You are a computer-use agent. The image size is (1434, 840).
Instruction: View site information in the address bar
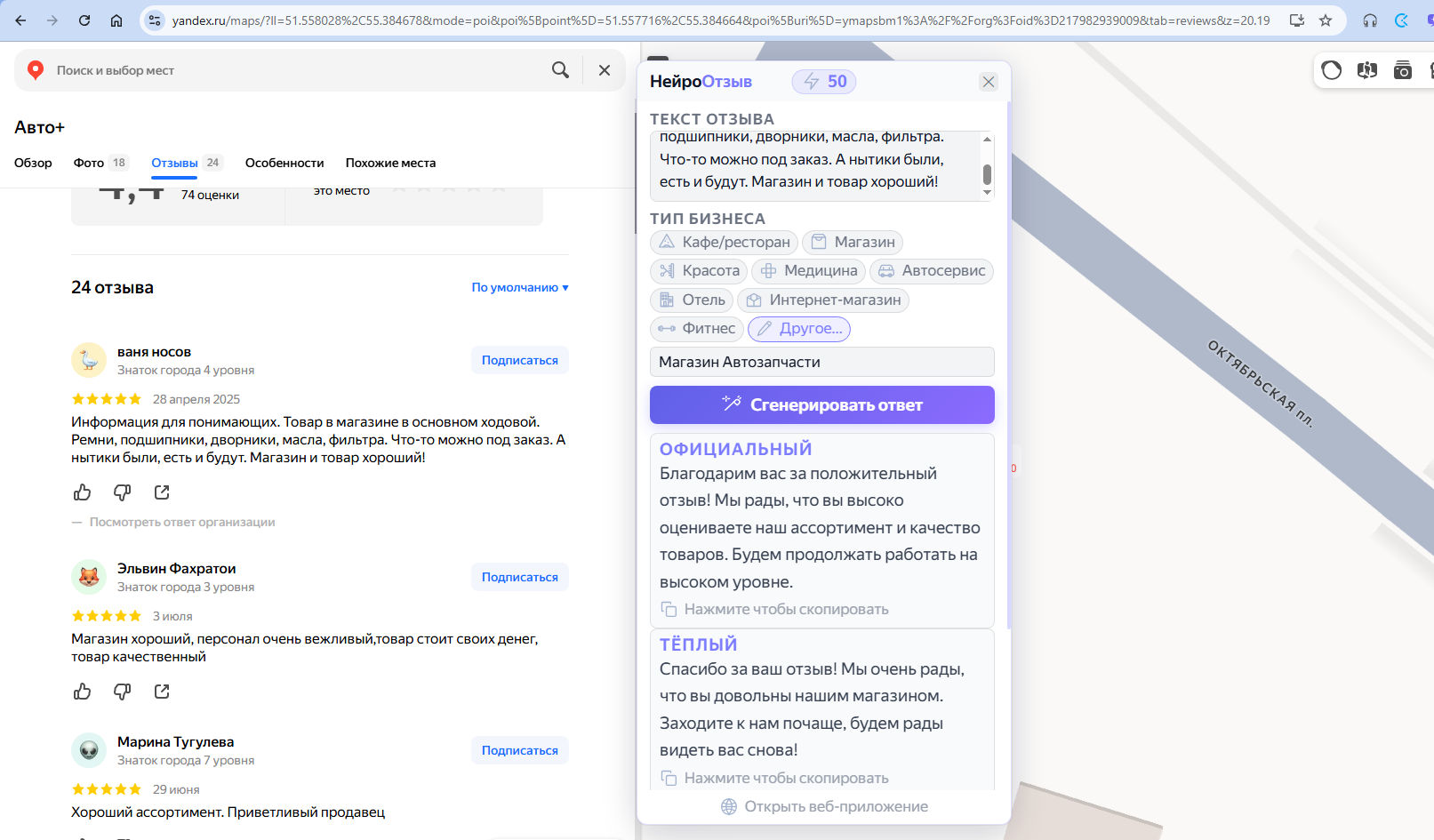click(155, 20)
